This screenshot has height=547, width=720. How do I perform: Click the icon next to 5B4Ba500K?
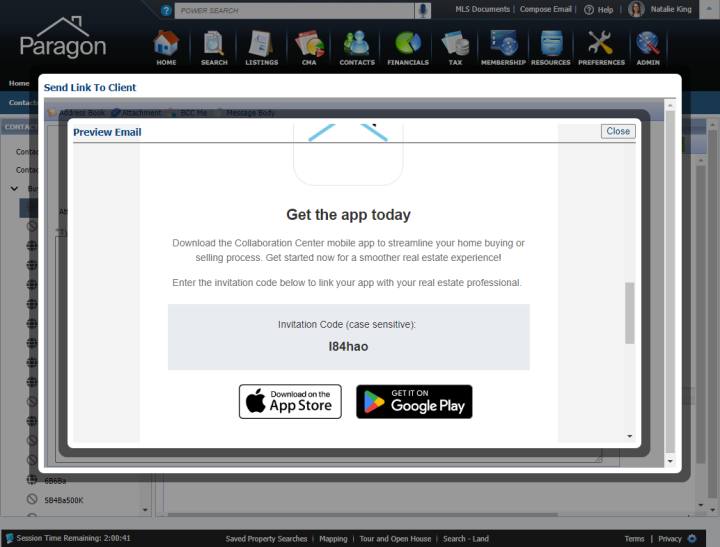pos(32,499)
